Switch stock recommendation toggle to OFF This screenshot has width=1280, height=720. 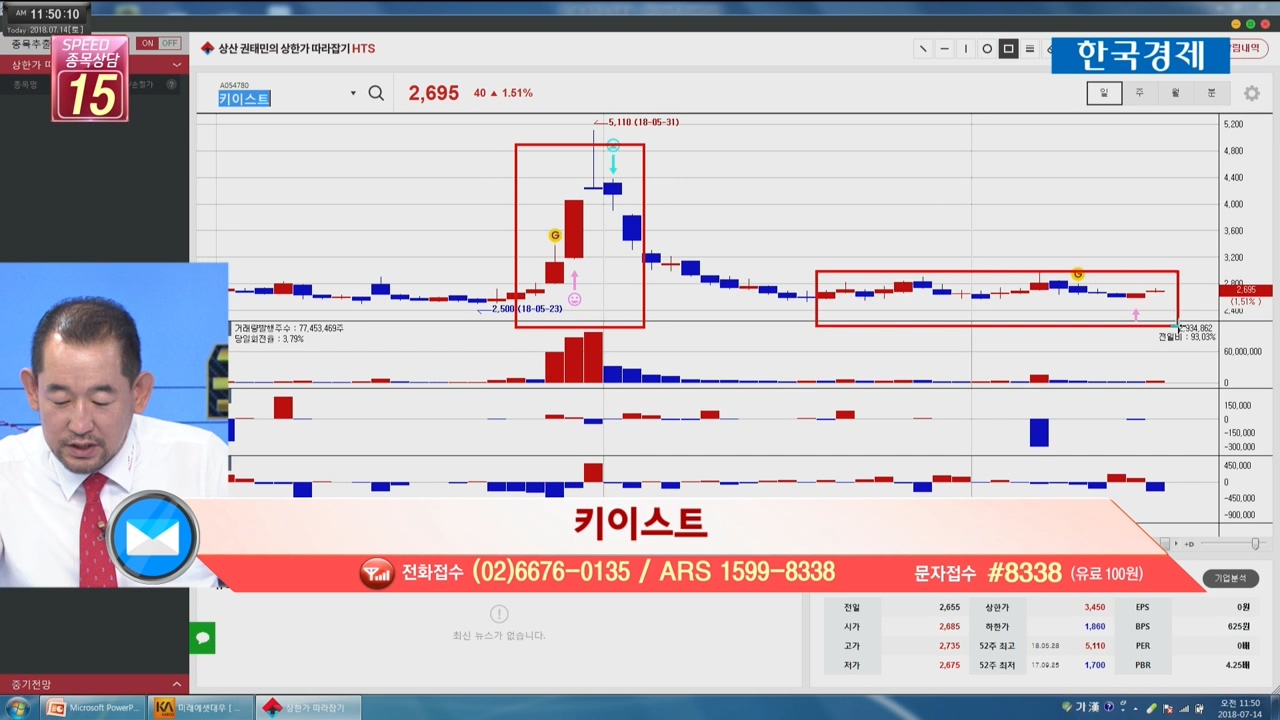click(169, 44)
